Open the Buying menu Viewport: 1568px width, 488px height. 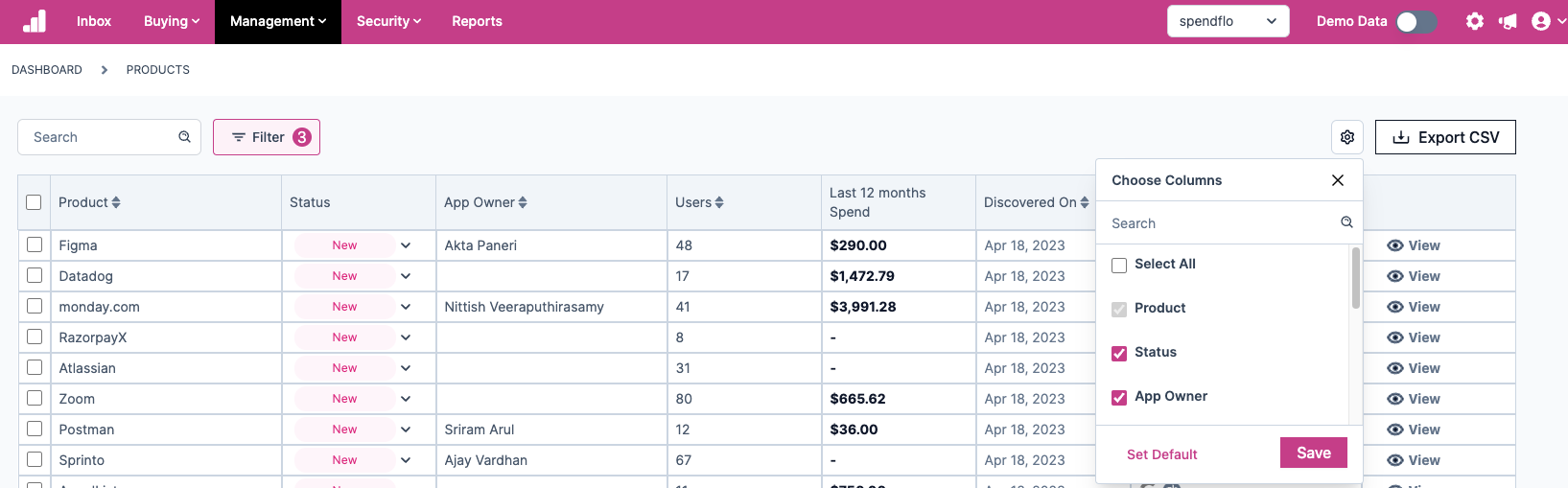[x=172, y=21]
